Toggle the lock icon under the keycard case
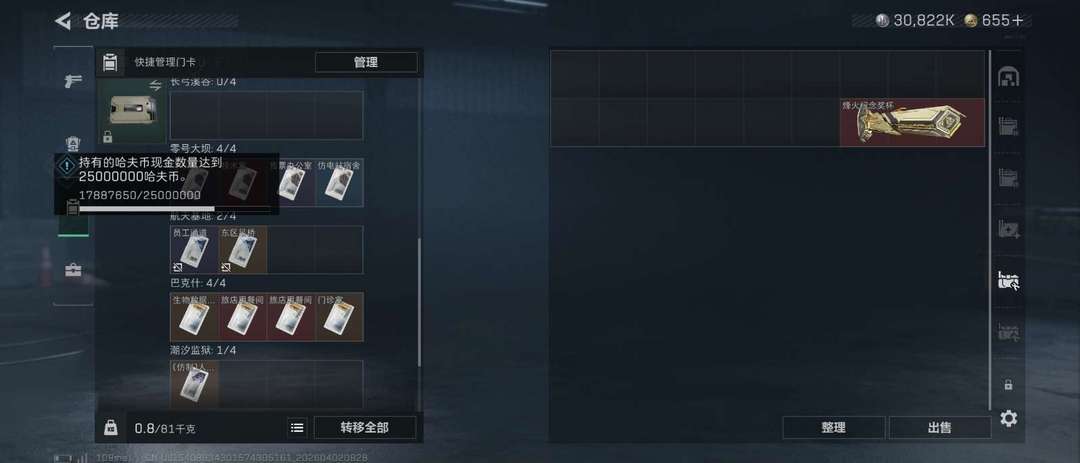1080x463 pixels. 107,136
